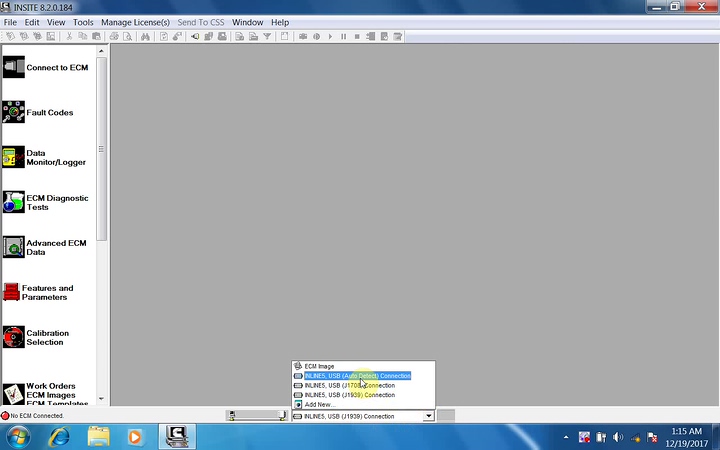The image size is (720, 450).
Task: Choose Add New... connection option
Action: [x=363, y=405]
